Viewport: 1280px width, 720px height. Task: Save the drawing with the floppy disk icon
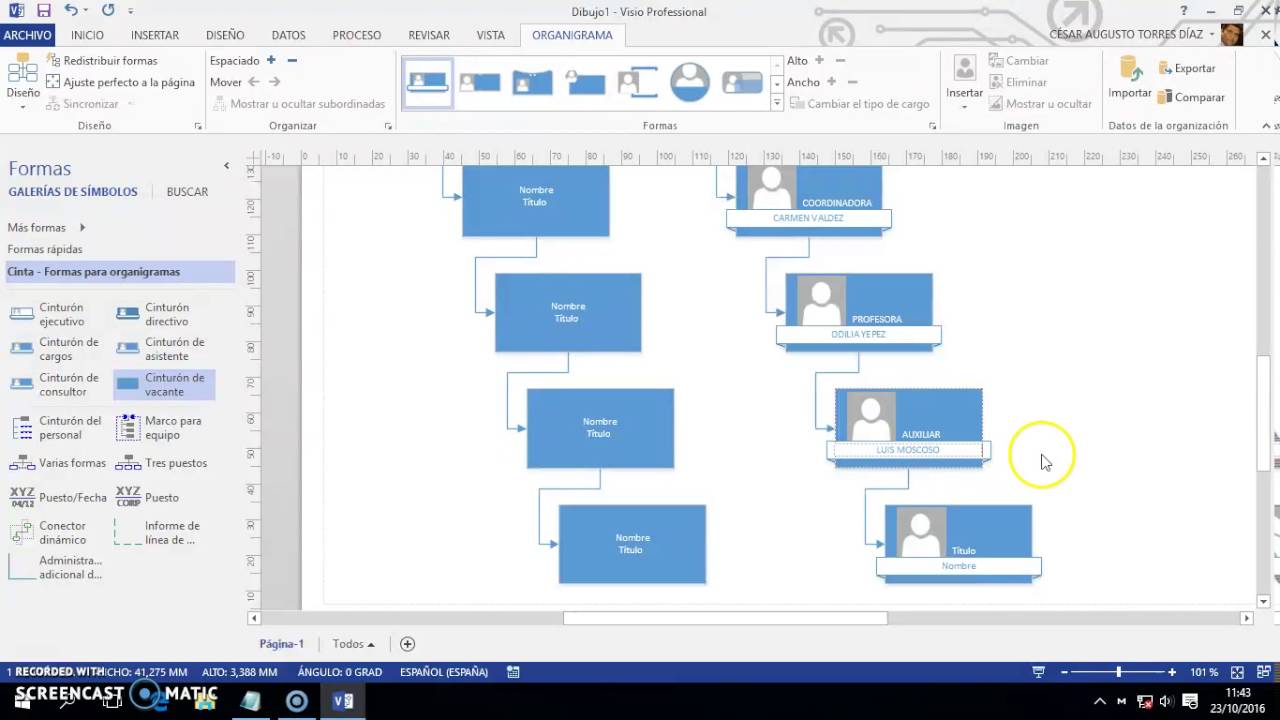pos(43,11)
